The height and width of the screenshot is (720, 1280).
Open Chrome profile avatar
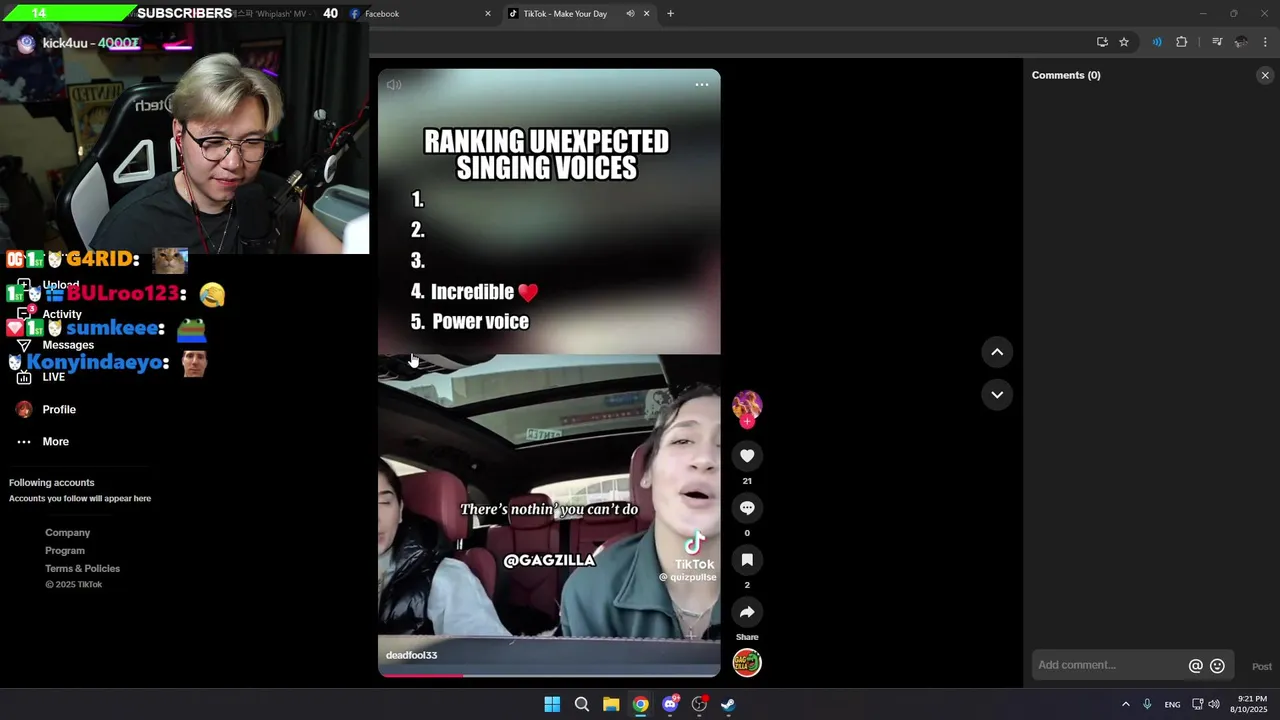1241,42
